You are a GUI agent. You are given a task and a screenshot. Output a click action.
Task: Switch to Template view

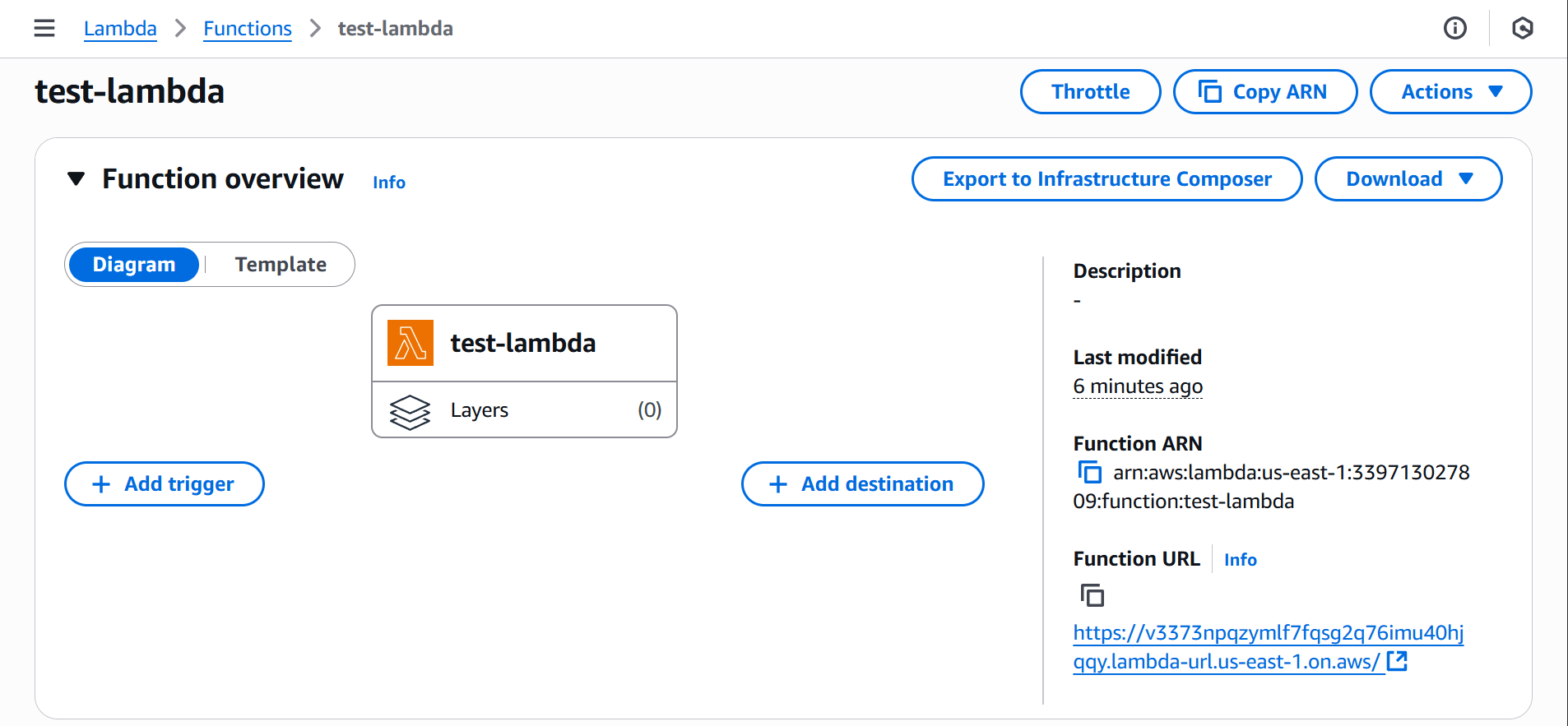[281, 265]
